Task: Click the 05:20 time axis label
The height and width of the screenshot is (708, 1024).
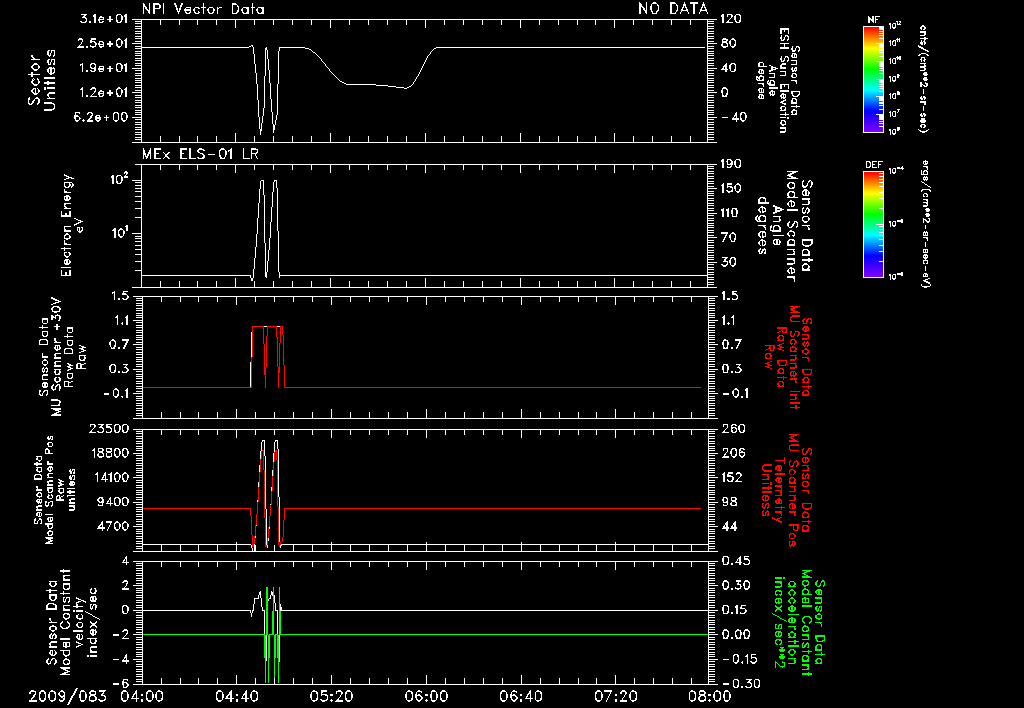Action: coord(331,696)
